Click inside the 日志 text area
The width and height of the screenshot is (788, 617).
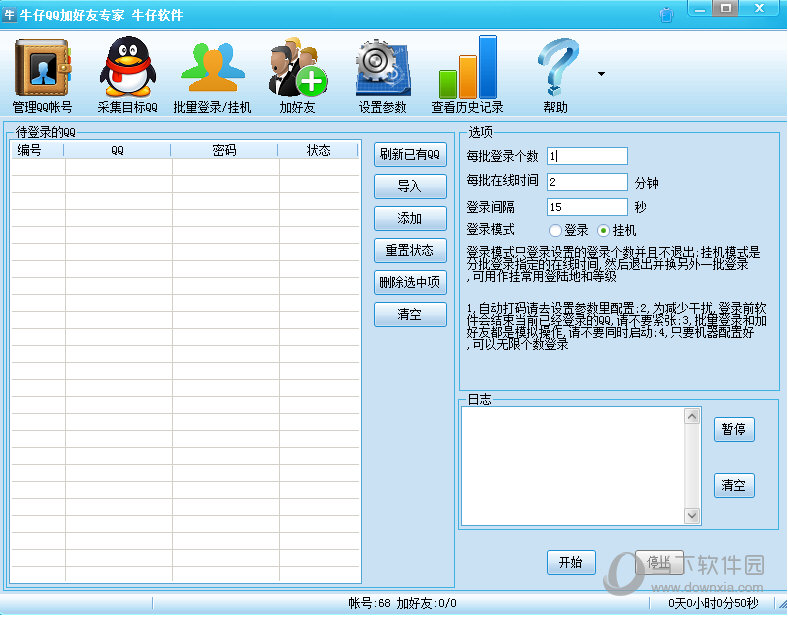click(573, 466)
